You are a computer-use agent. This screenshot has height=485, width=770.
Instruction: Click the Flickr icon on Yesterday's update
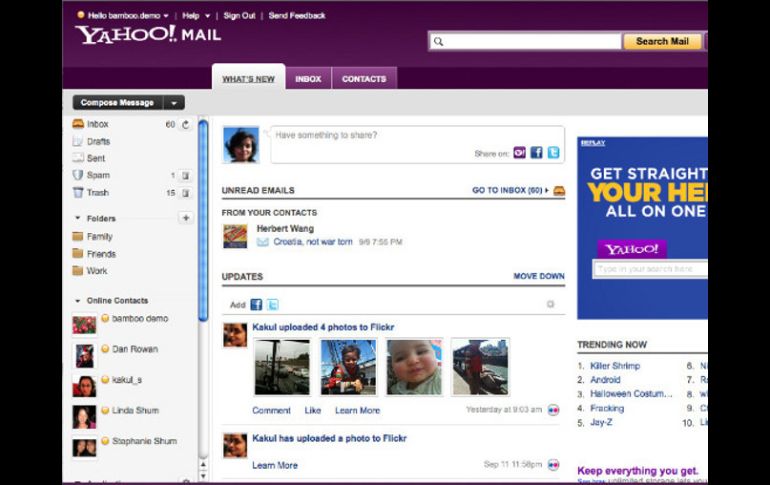click(554, 410)
